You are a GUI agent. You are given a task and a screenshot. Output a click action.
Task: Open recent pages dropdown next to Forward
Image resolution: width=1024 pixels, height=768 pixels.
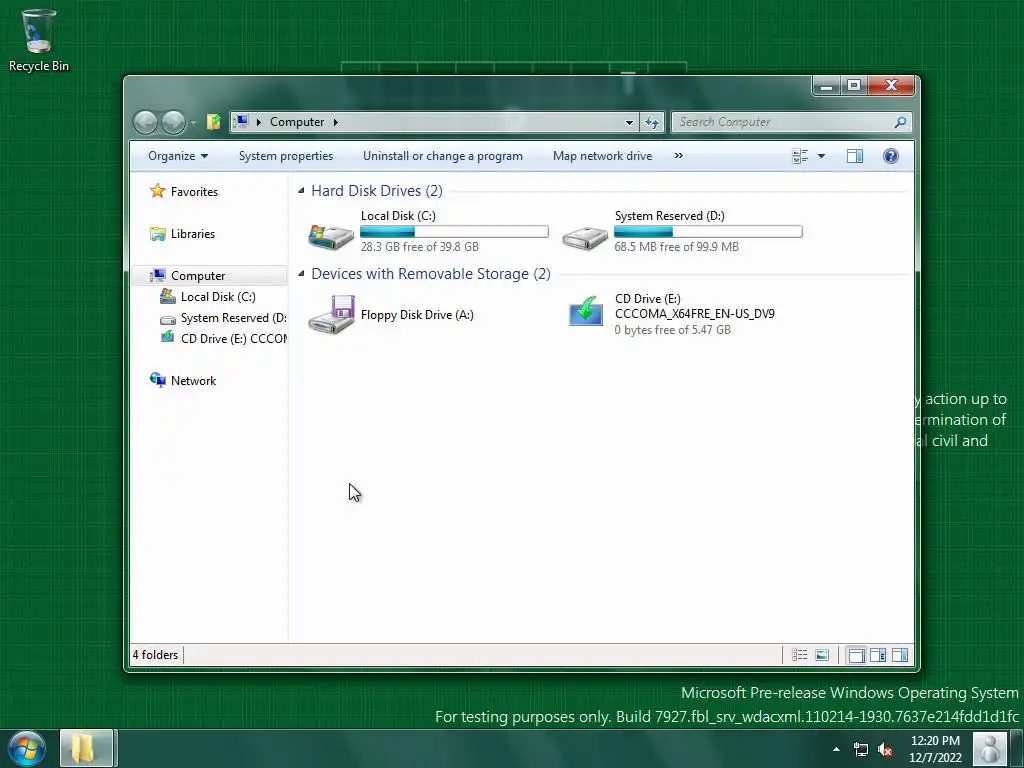[x=193, y=123]
